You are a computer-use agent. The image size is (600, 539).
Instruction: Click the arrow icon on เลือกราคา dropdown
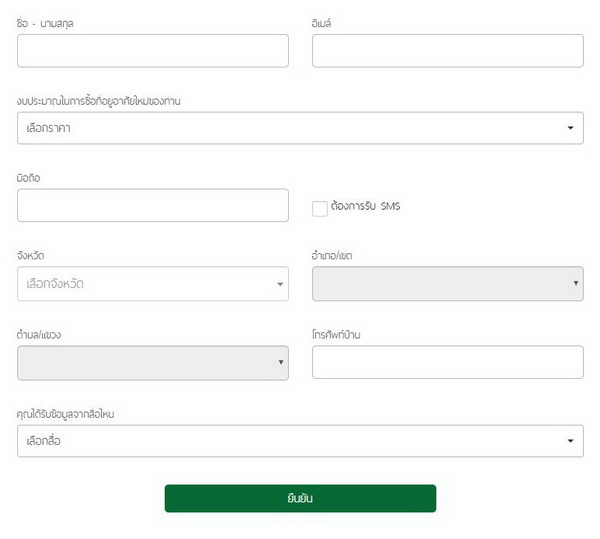pos(570,128)
